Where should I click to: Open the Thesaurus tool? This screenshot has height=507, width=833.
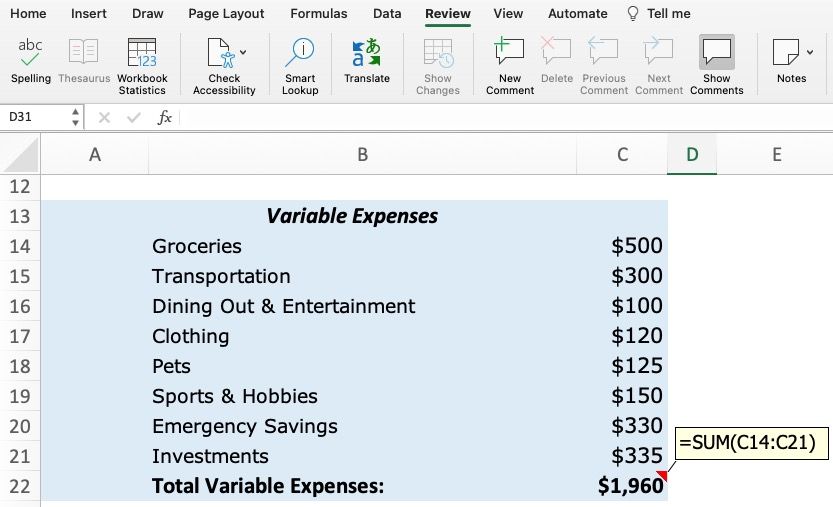84,61
